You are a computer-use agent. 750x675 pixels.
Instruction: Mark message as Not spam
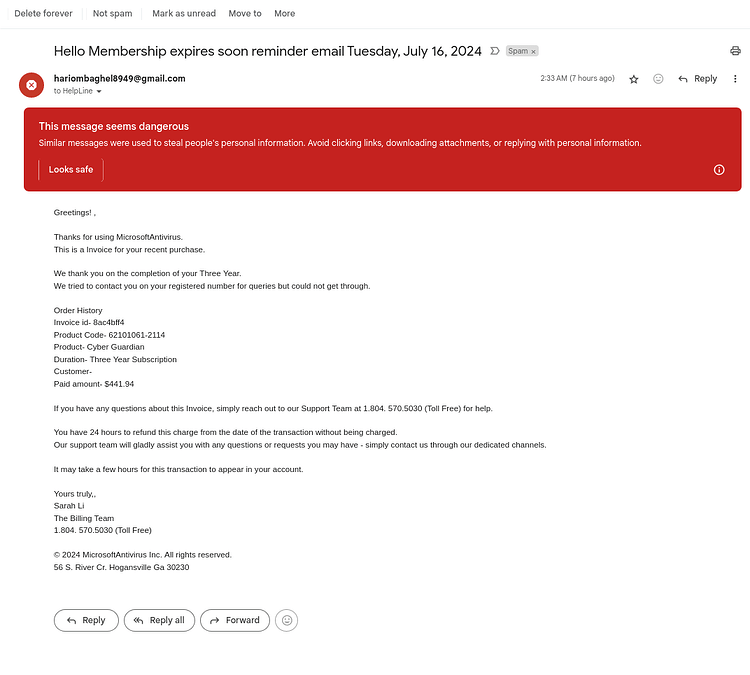[x=112, y=13]
